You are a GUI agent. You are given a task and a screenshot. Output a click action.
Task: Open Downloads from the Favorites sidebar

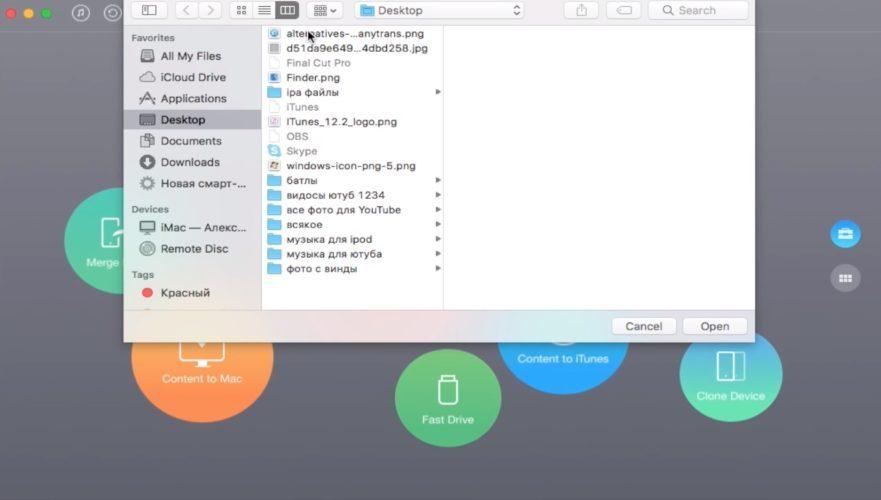tap(190, 162)
